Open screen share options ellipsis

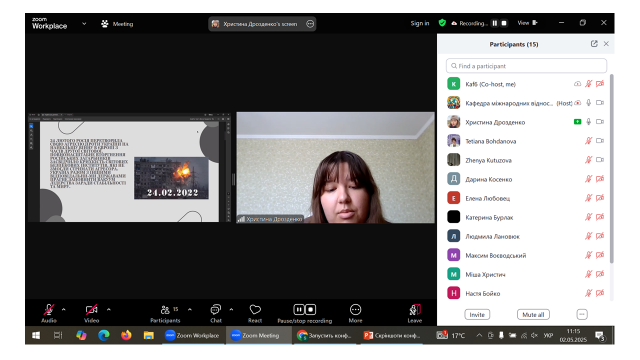pyautogui.click(x=310, y=24)
